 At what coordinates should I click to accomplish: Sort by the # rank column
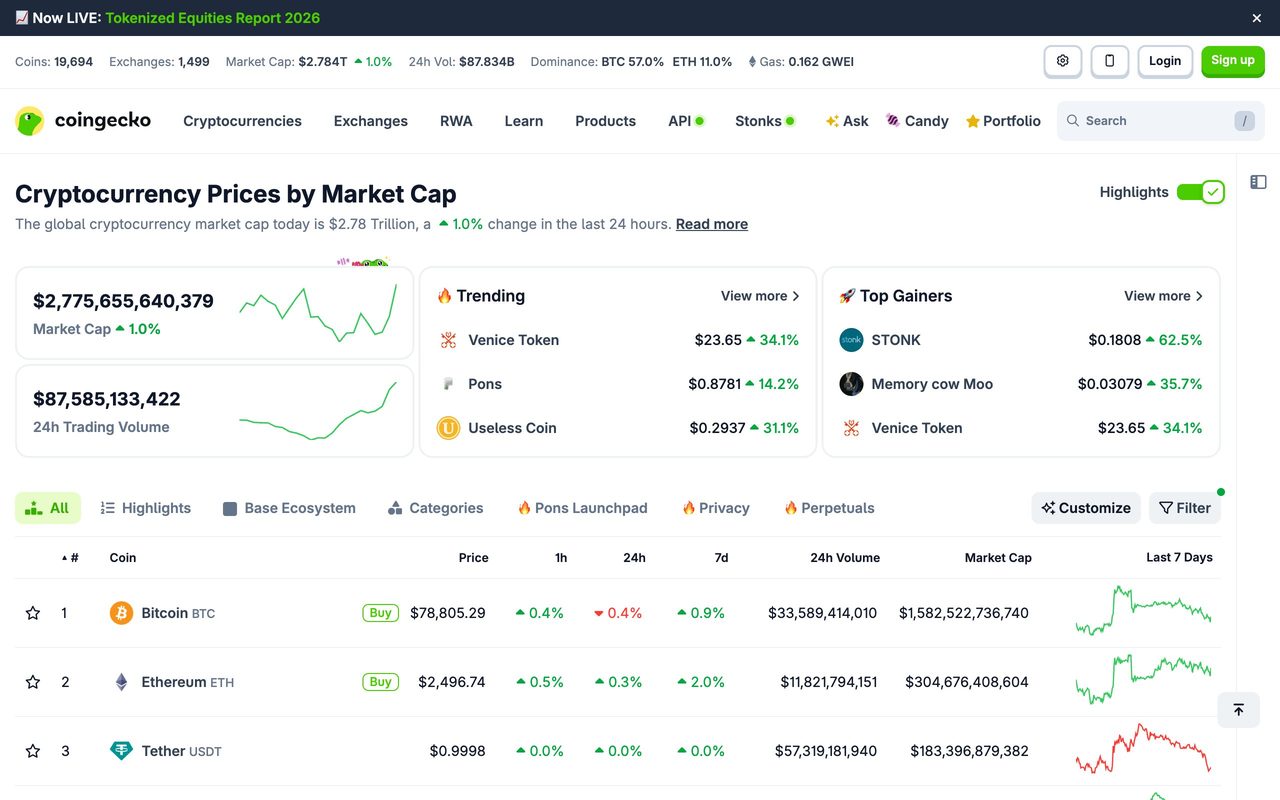(70, 558)
